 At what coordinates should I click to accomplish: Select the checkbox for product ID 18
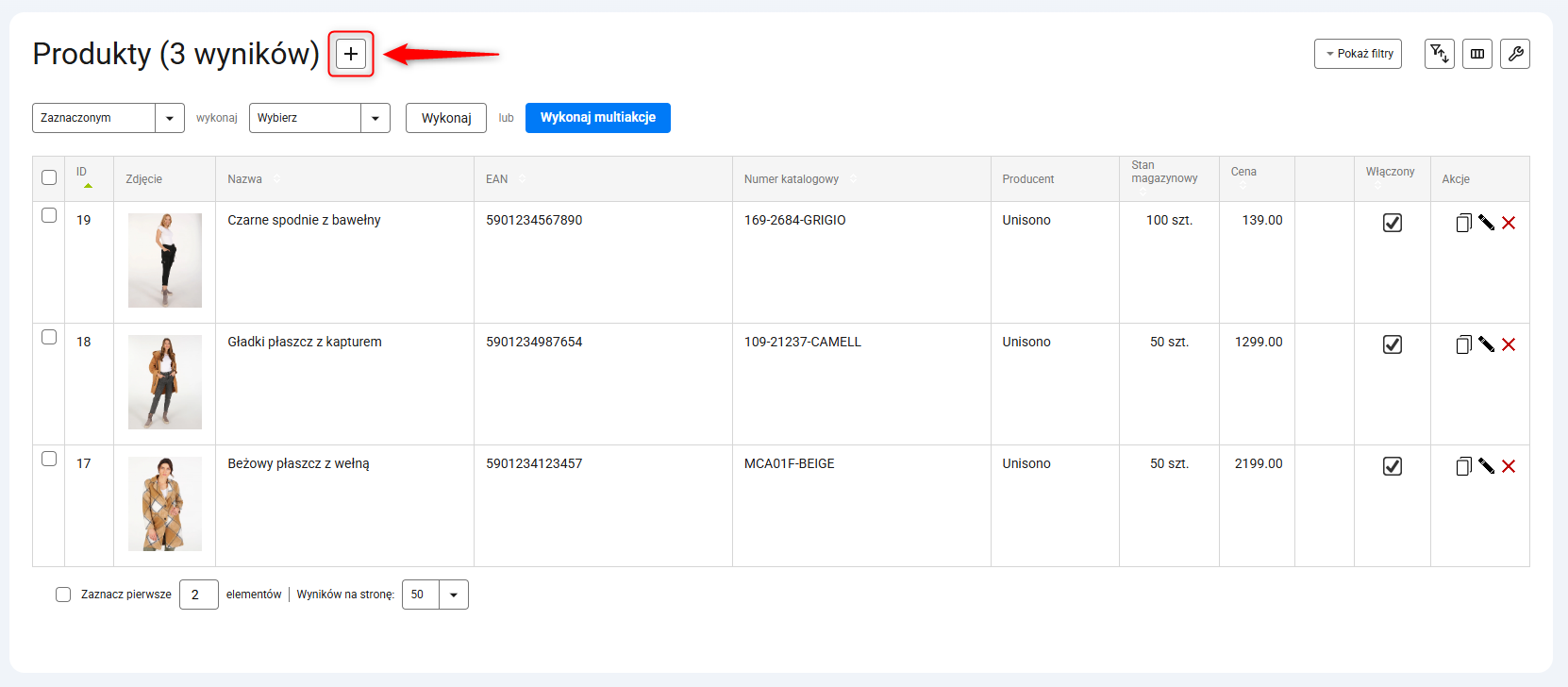[49, 337]
